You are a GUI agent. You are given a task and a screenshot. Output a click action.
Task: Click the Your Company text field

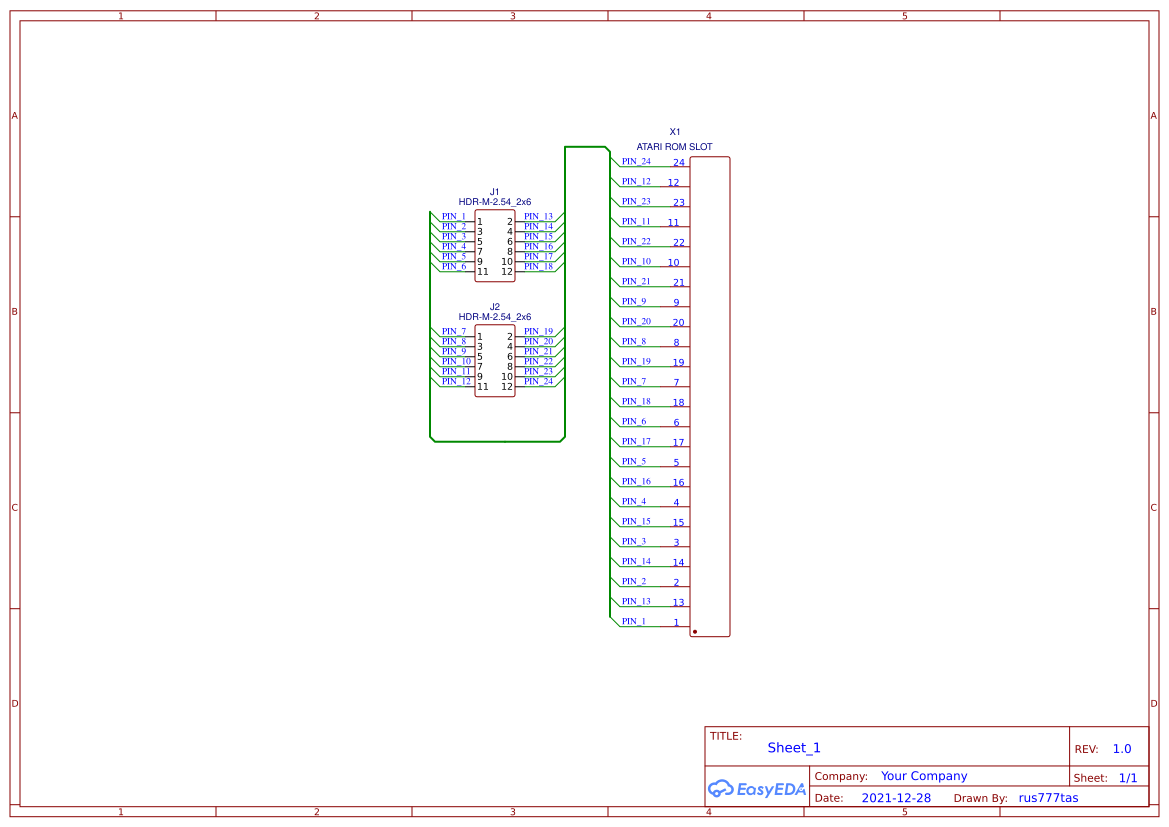[x=923, y=775]
